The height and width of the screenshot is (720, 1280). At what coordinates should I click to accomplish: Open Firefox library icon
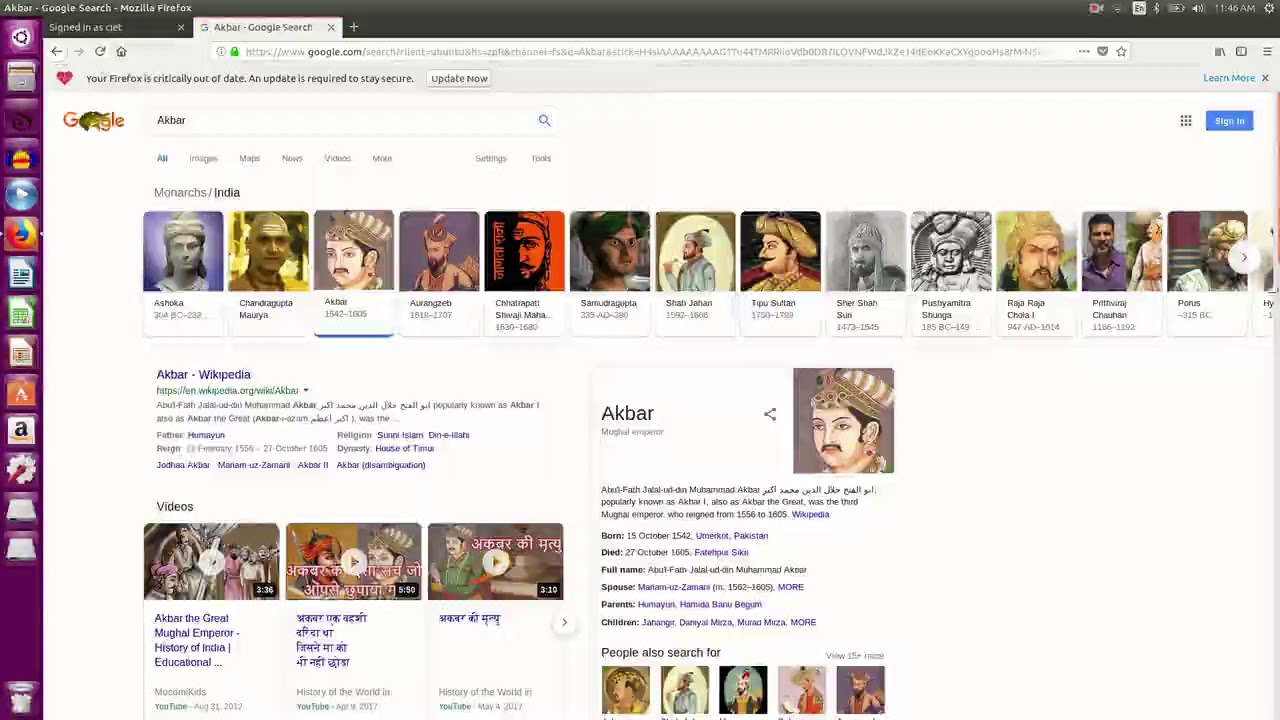point(1220,51)
